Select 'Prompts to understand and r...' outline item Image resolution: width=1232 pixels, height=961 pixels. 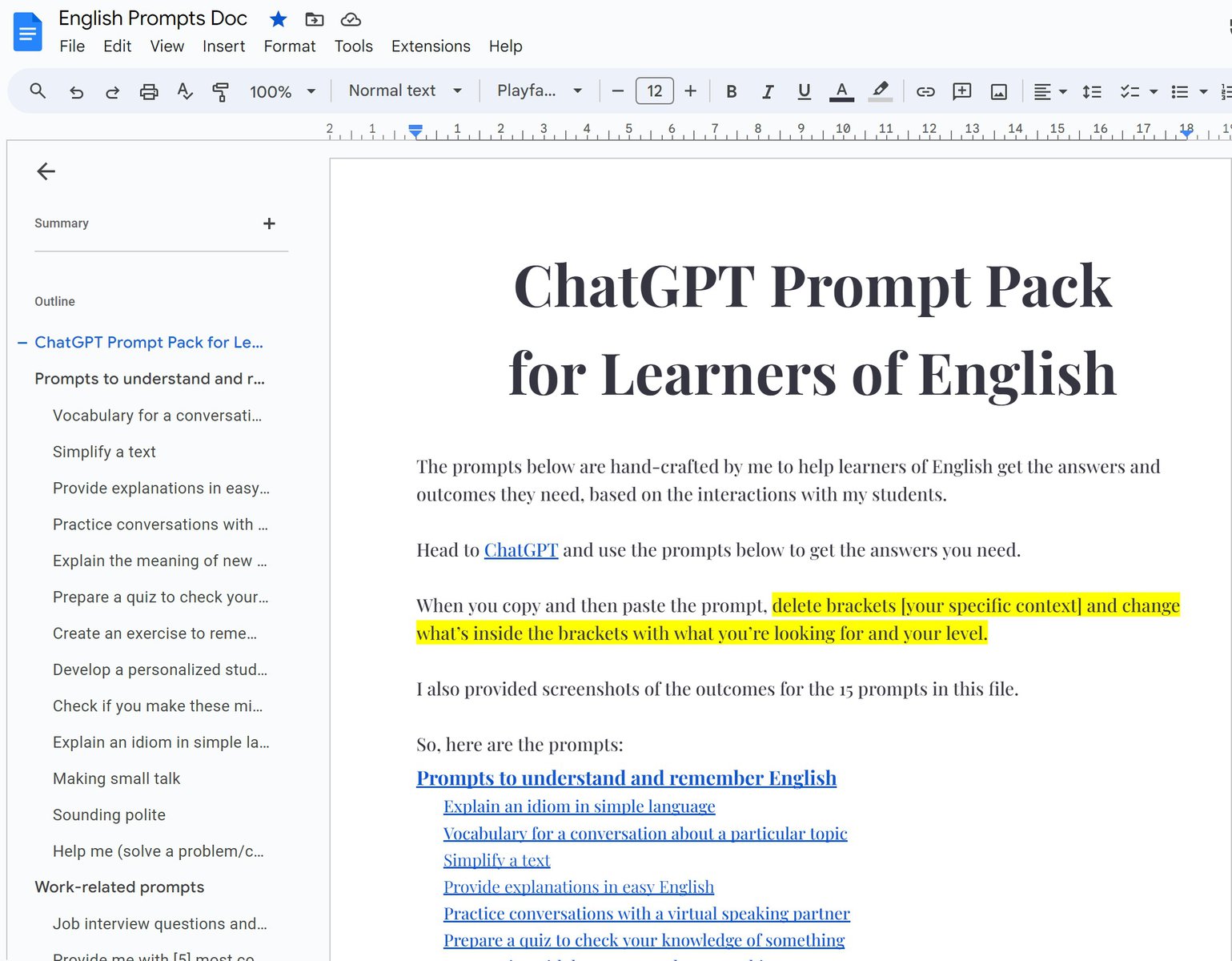coord(150,378)
